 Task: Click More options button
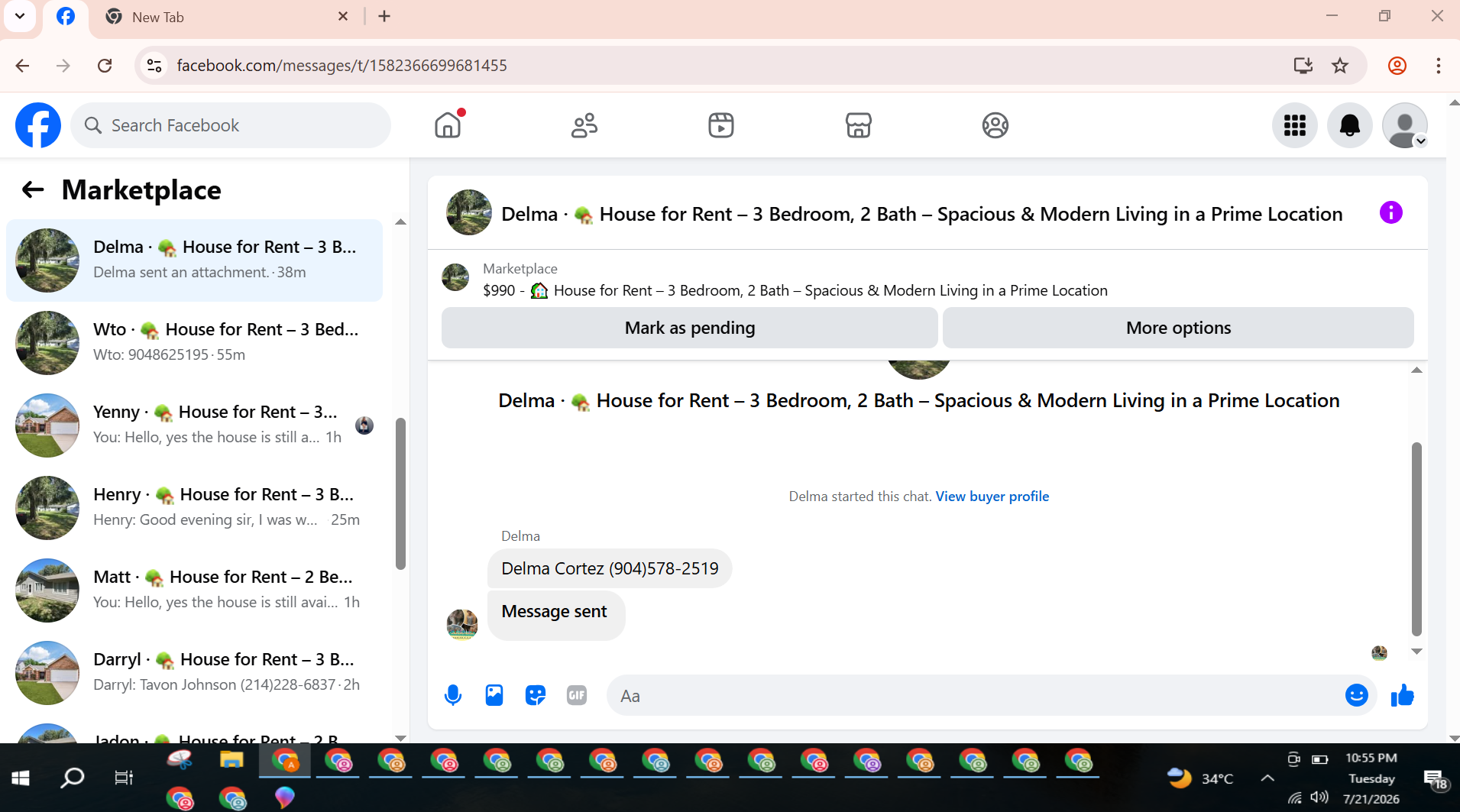tap(1178, 328)
